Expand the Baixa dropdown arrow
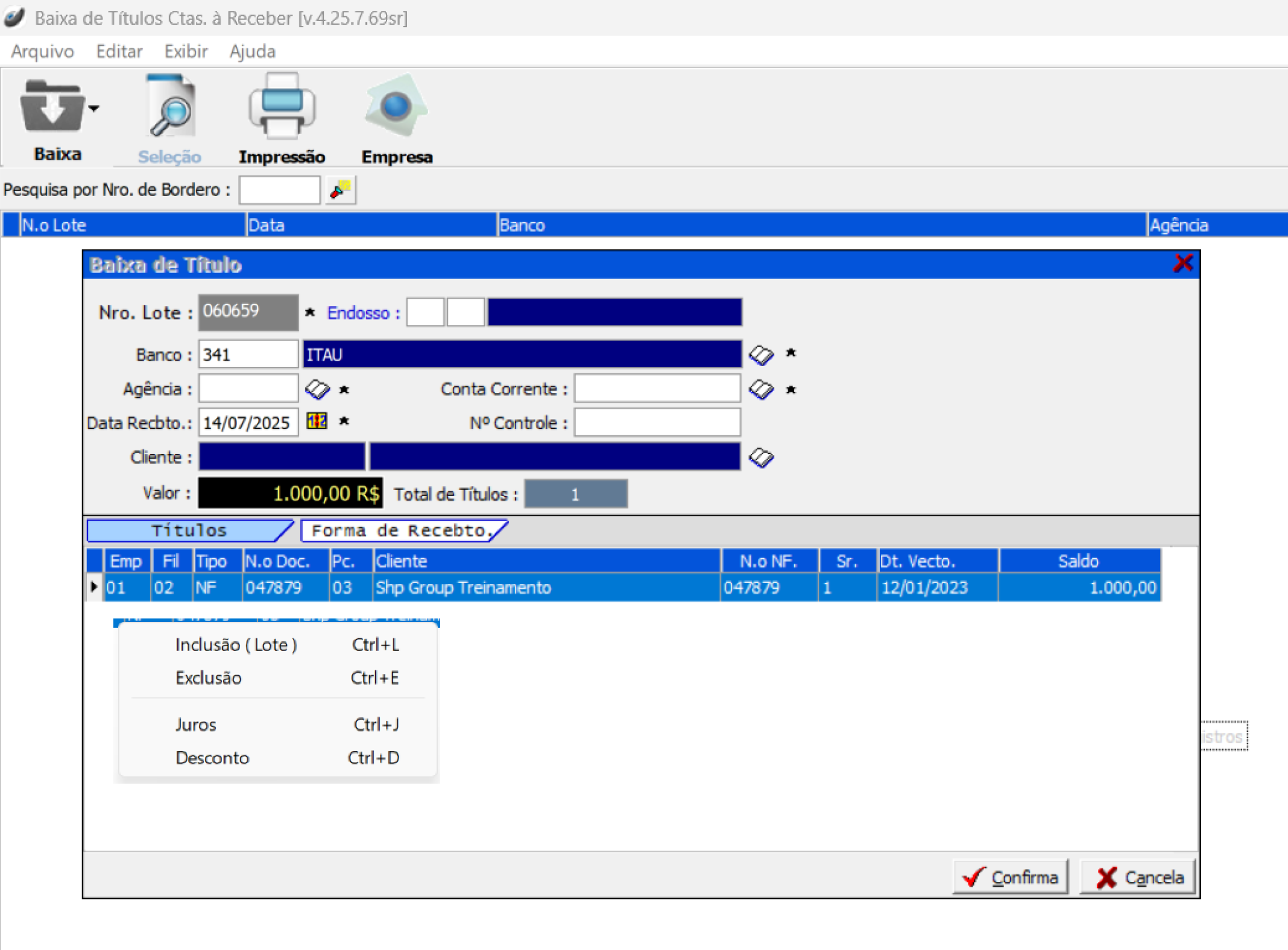1288x950 pixels. 95,109
